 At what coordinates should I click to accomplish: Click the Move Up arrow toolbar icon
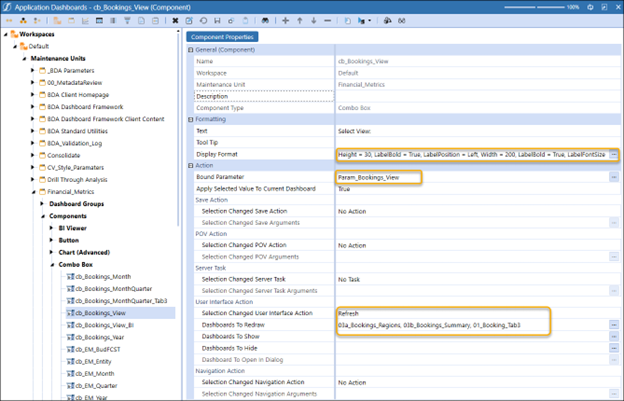coord(300,21)
